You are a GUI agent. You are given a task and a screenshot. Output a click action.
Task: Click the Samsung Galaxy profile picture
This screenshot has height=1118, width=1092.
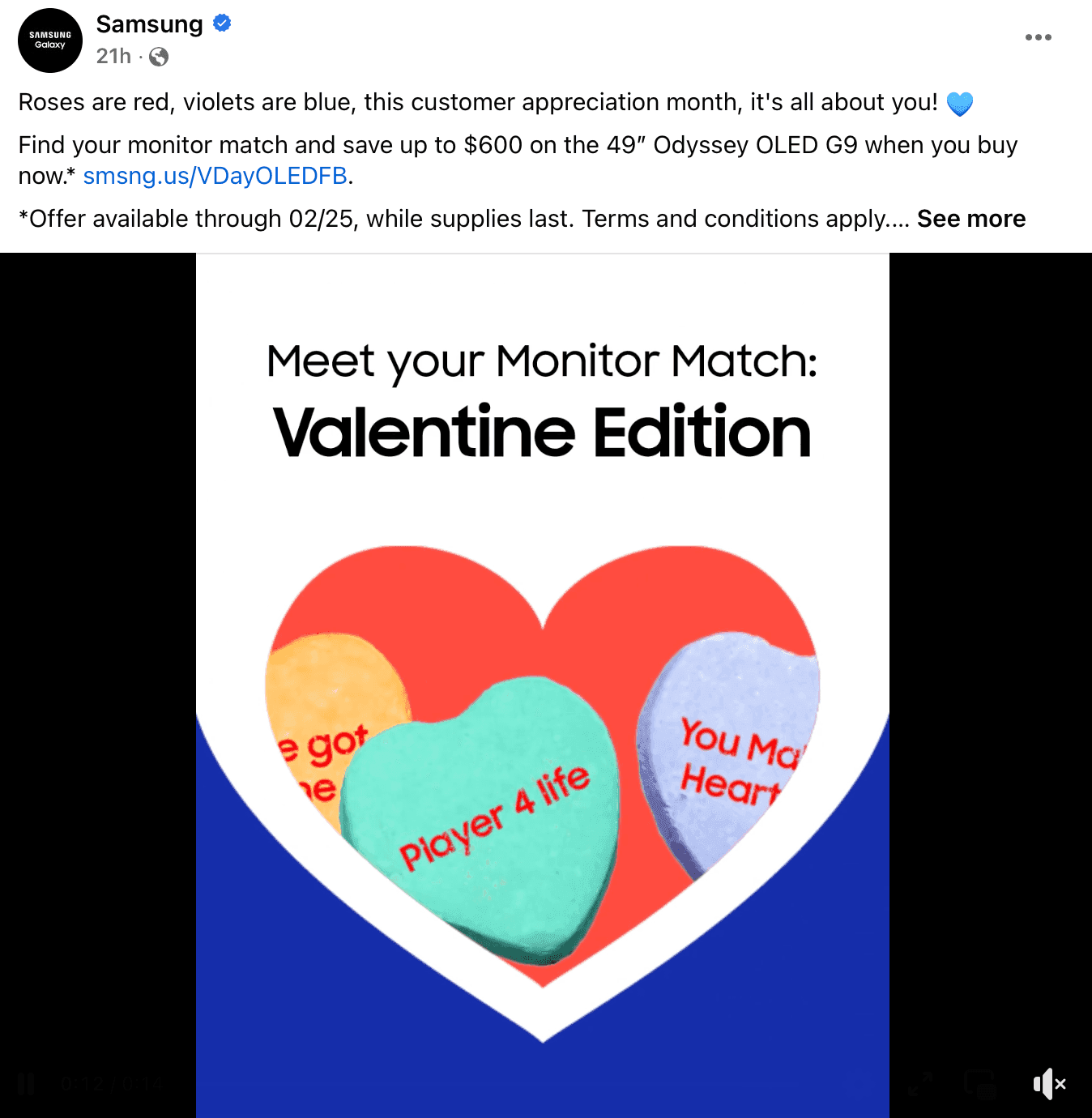(x=49, y=40)
